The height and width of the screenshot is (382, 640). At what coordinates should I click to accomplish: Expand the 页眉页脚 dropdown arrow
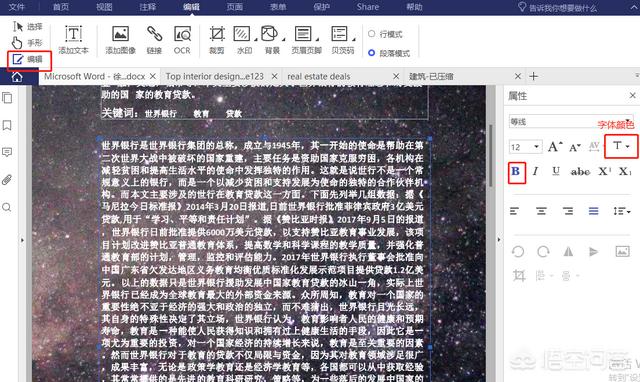point(317,40)
